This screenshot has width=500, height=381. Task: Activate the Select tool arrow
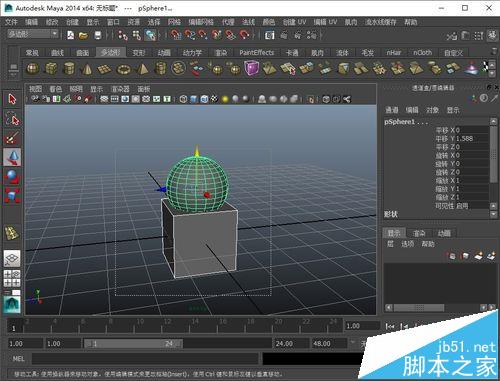click(12, 99)
